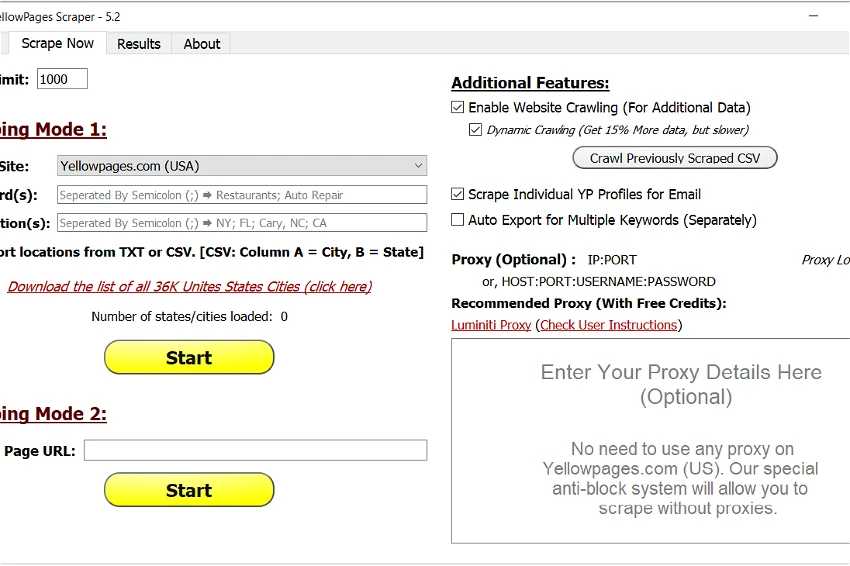
Task: Click the Crawl Previously Scraped CSV button
Action: (675, 158)
